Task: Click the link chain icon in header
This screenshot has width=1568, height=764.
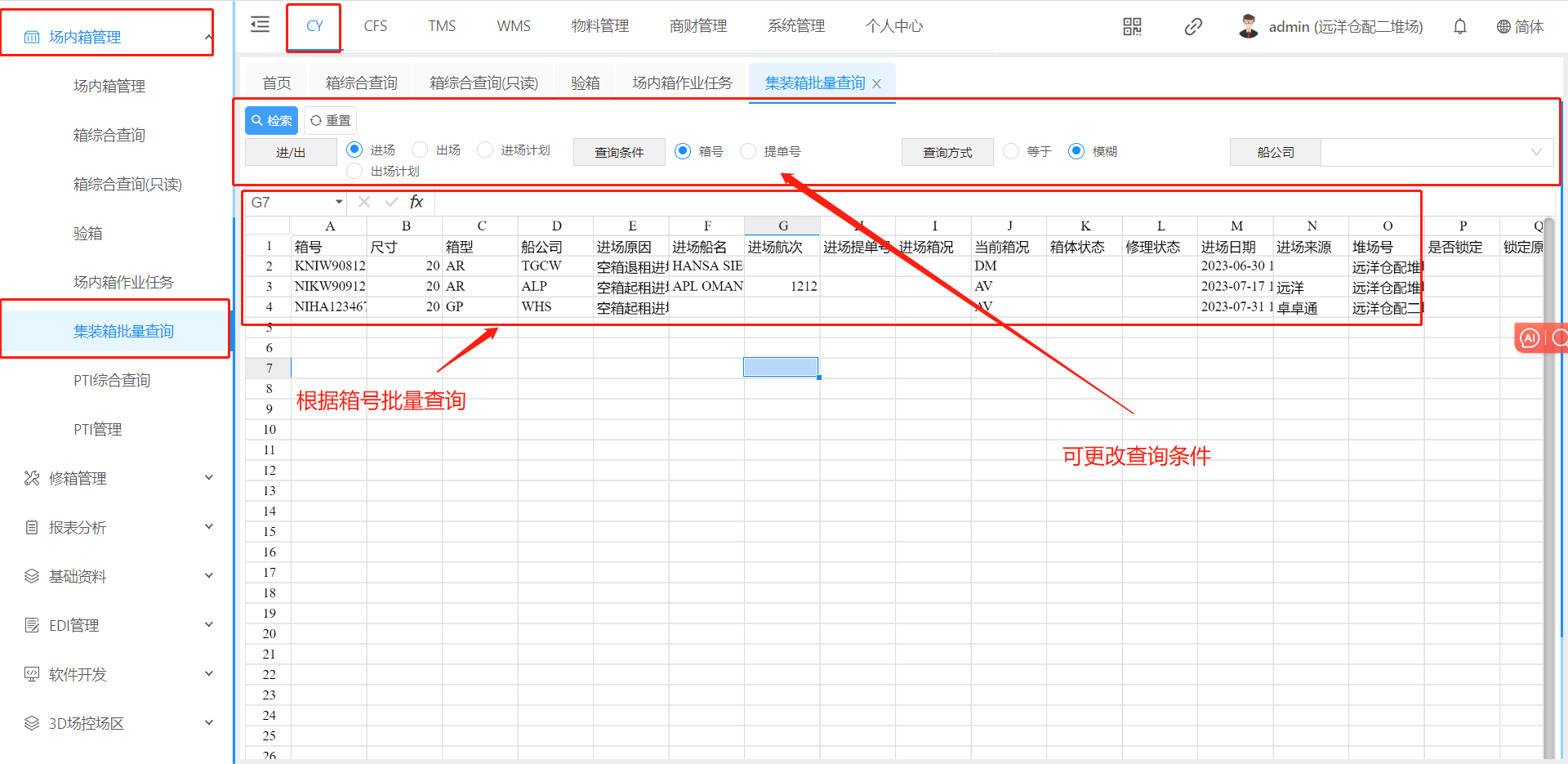Action: [x=1193, y=27]
